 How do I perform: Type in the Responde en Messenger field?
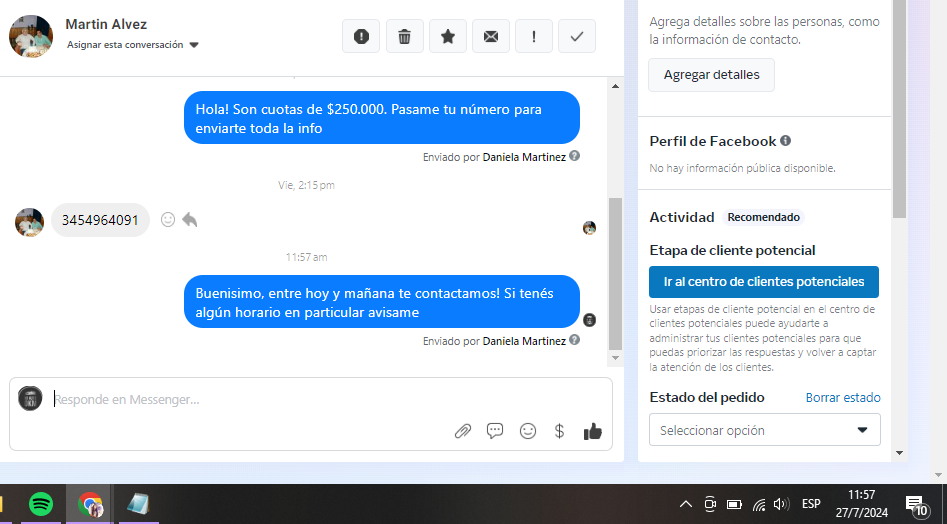point(250,400)
